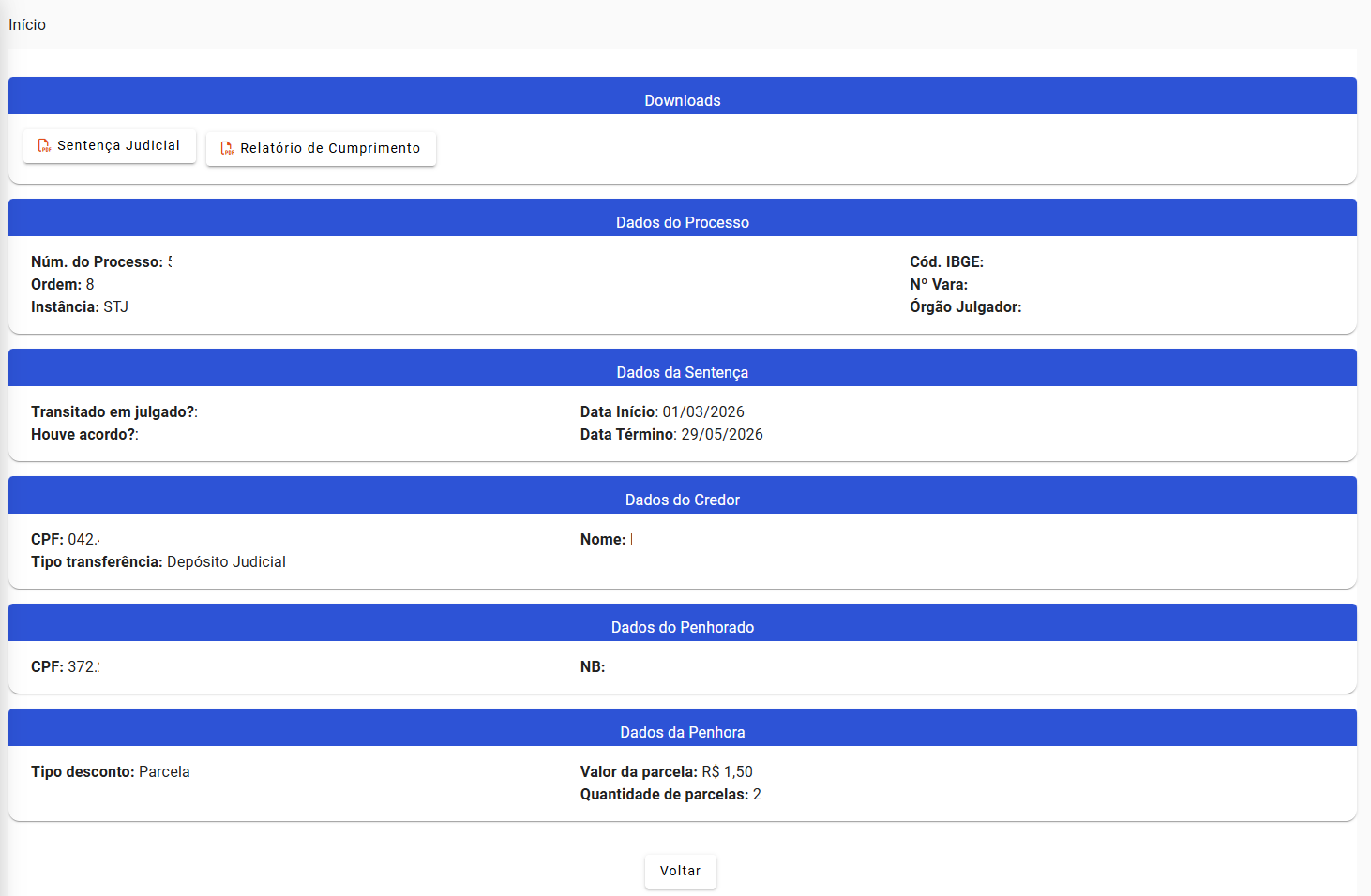Click the Instância: STJ entry
This screenshot has height=896, width=1371.
pos(80,306)
